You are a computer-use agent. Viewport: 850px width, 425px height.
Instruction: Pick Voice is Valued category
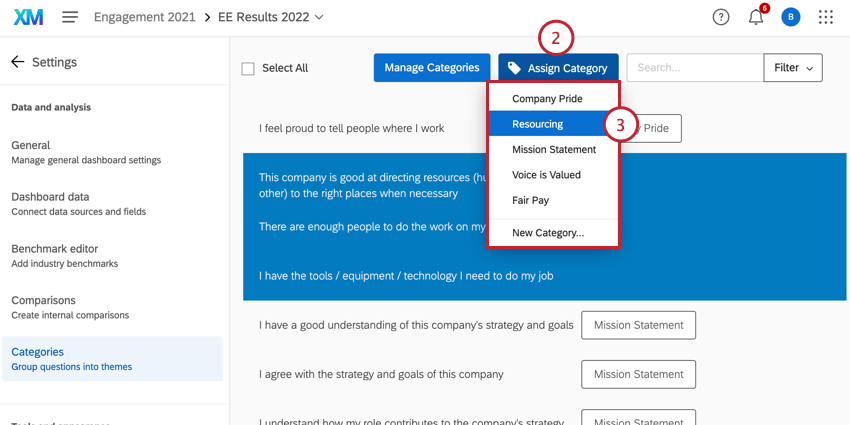pyautogui.click(x=546, y=175)
